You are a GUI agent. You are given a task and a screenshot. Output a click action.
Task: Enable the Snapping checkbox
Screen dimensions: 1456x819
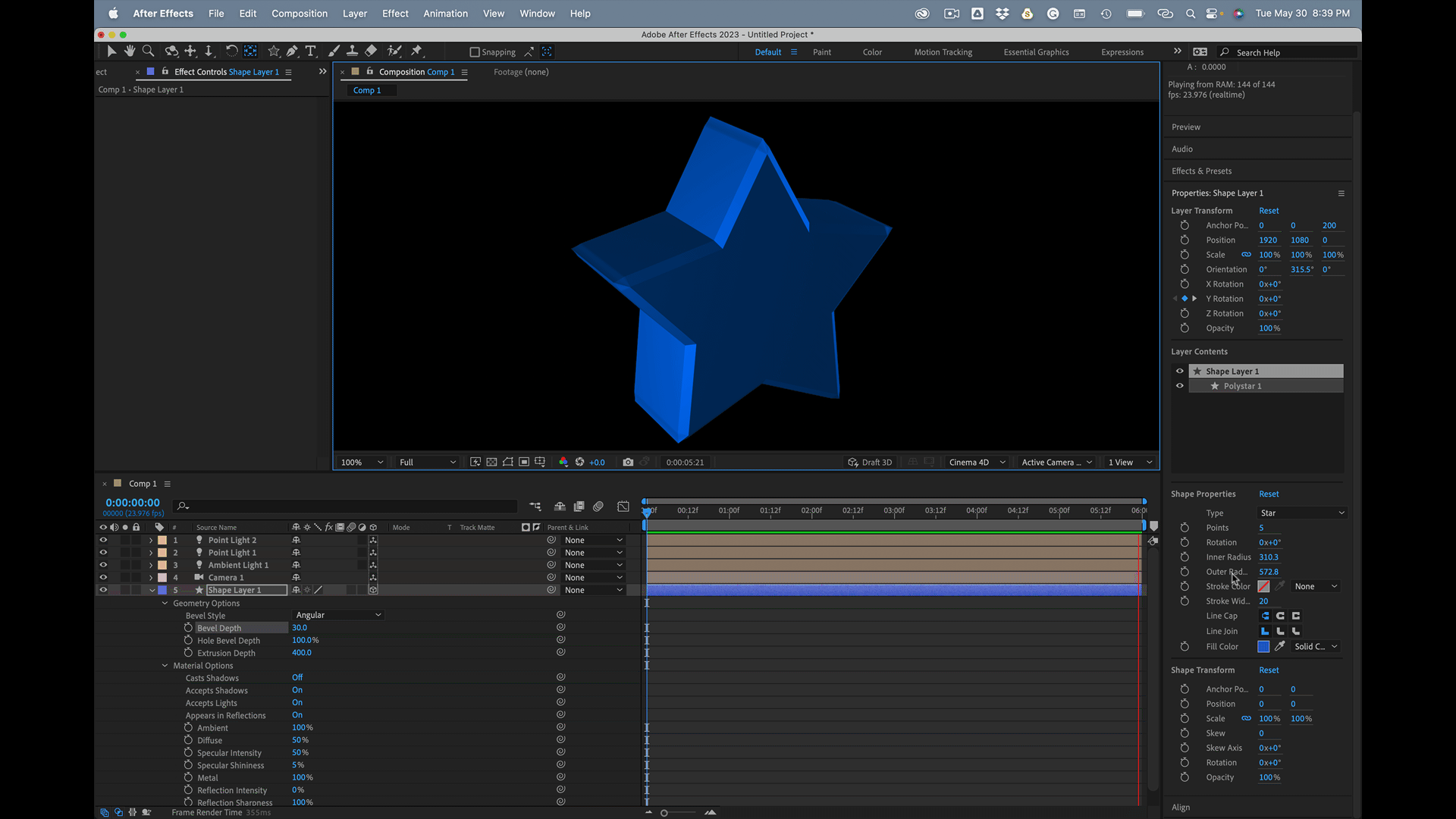pos(475,52)
